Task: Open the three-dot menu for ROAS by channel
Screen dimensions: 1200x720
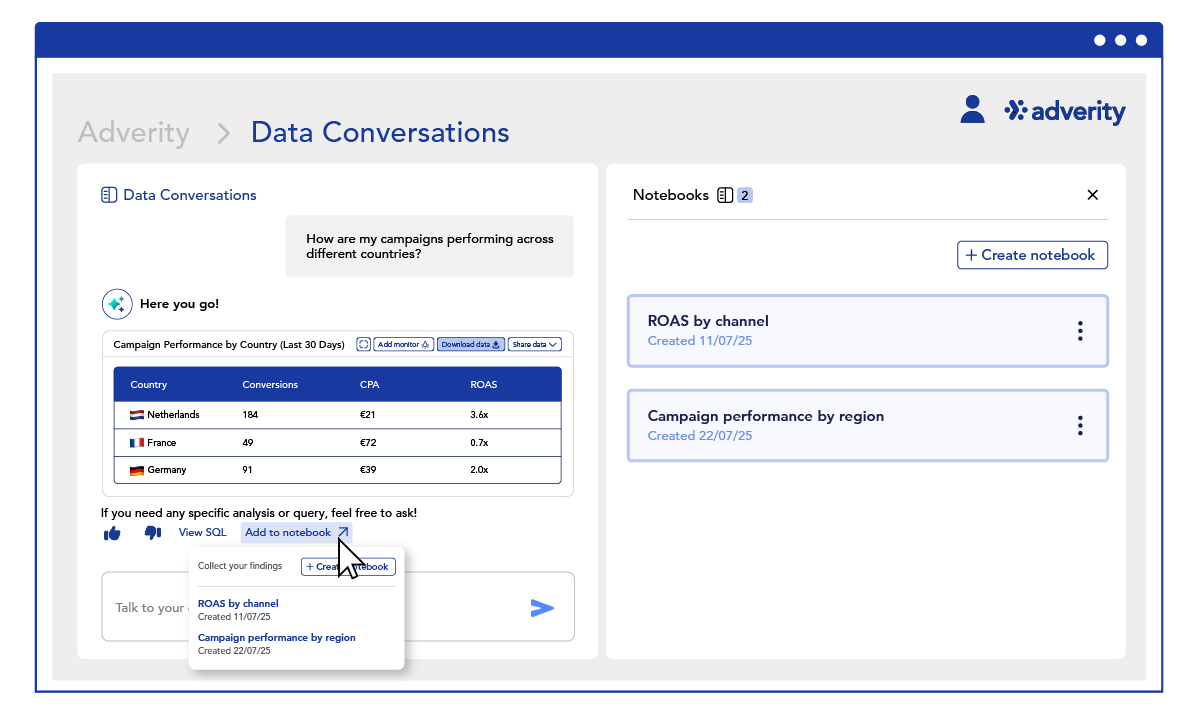Action: click(1080, 330)
